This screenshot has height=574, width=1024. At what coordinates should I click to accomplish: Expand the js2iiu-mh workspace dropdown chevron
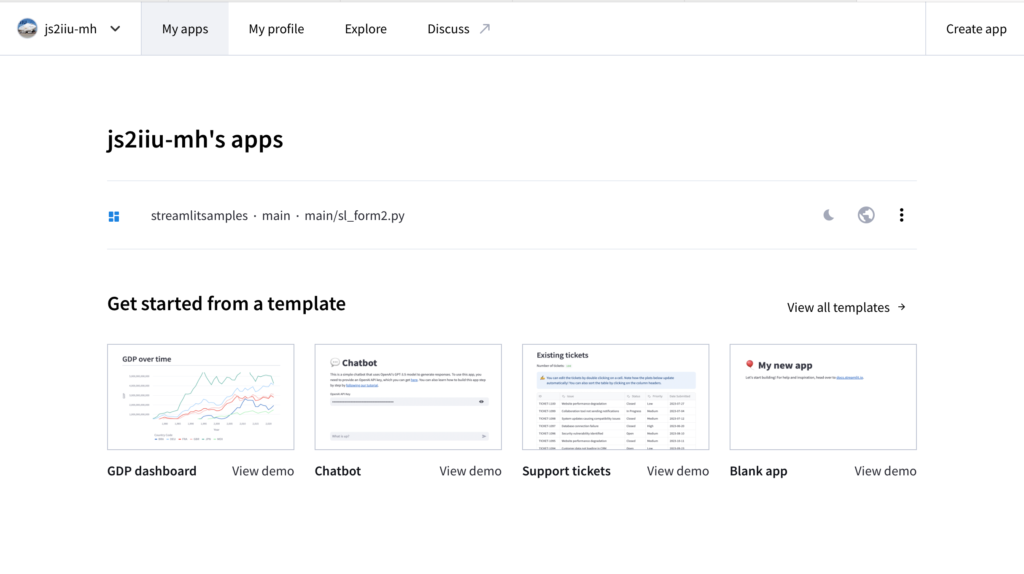click(x=115, y=29)
